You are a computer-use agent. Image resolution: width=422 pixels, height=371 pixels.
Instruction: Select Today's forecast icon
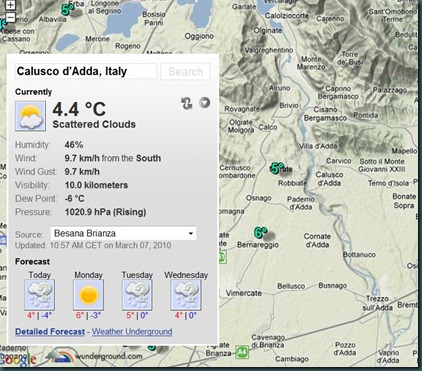[x=40, y=295]
